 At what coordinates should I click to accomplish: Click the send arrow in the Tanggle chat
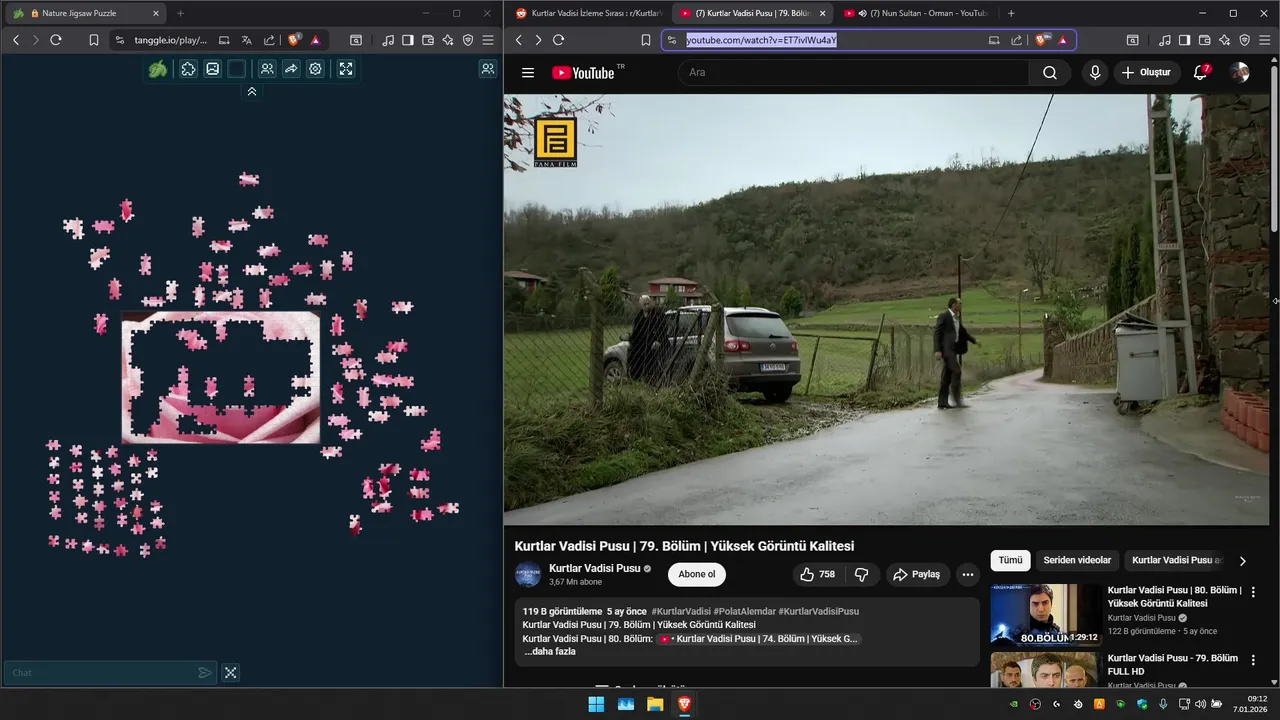point(205,673)
